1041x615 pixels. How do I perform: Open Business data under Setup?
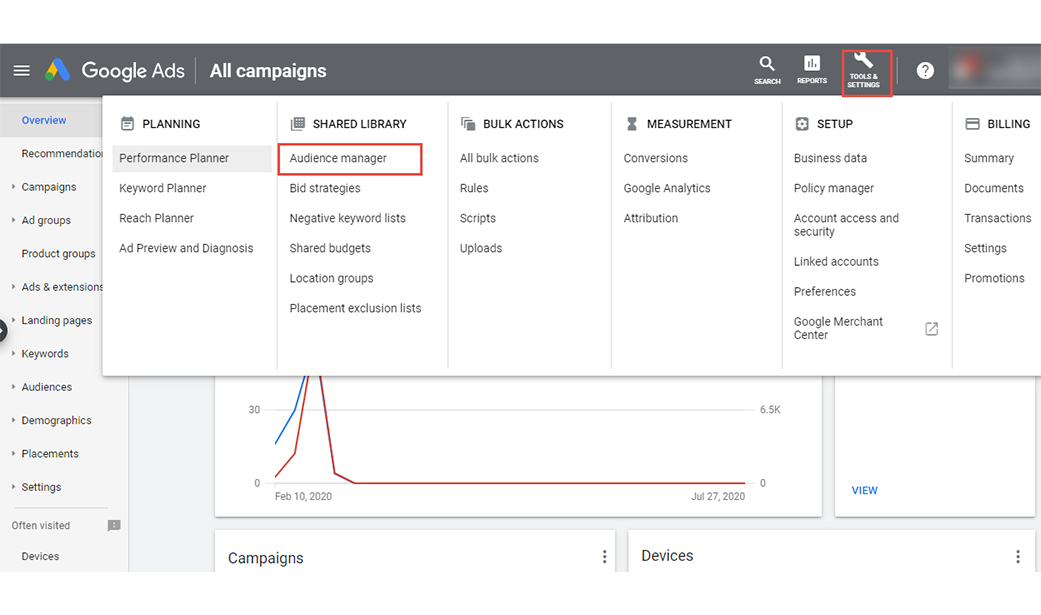click(830, 158)
